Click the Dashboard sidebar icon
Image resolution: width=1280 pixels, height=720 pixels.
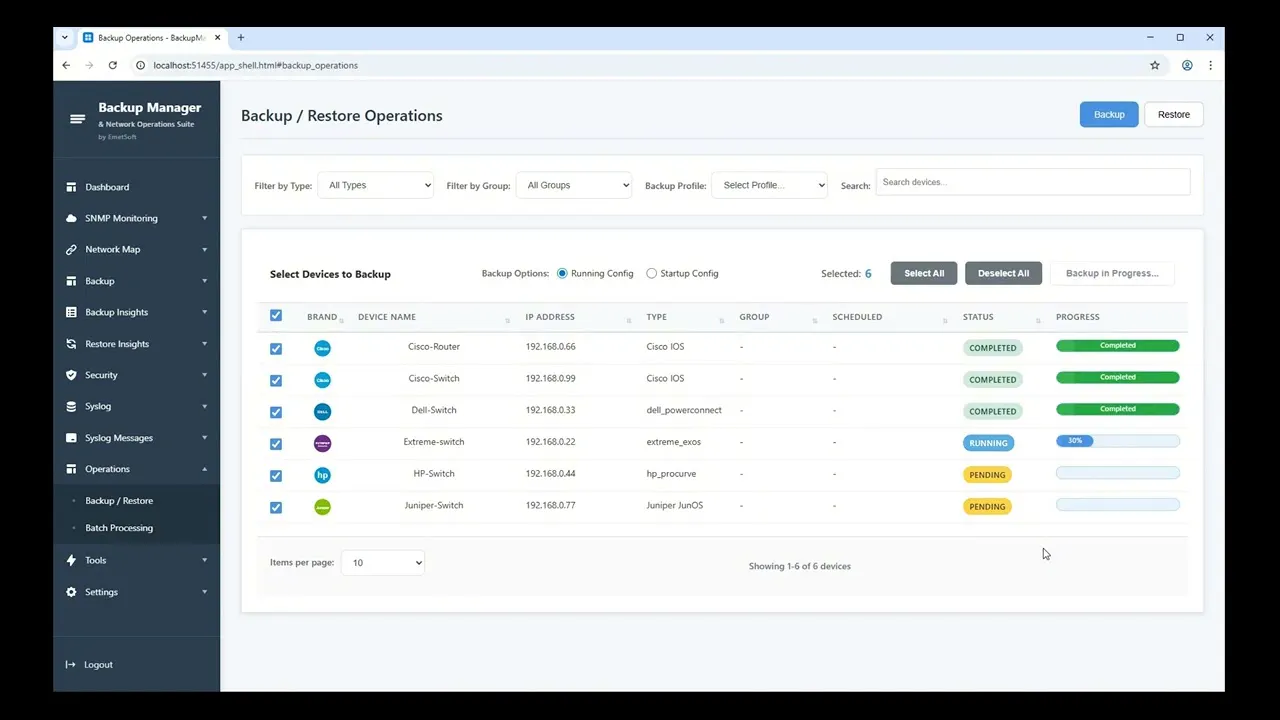(71, 187)
